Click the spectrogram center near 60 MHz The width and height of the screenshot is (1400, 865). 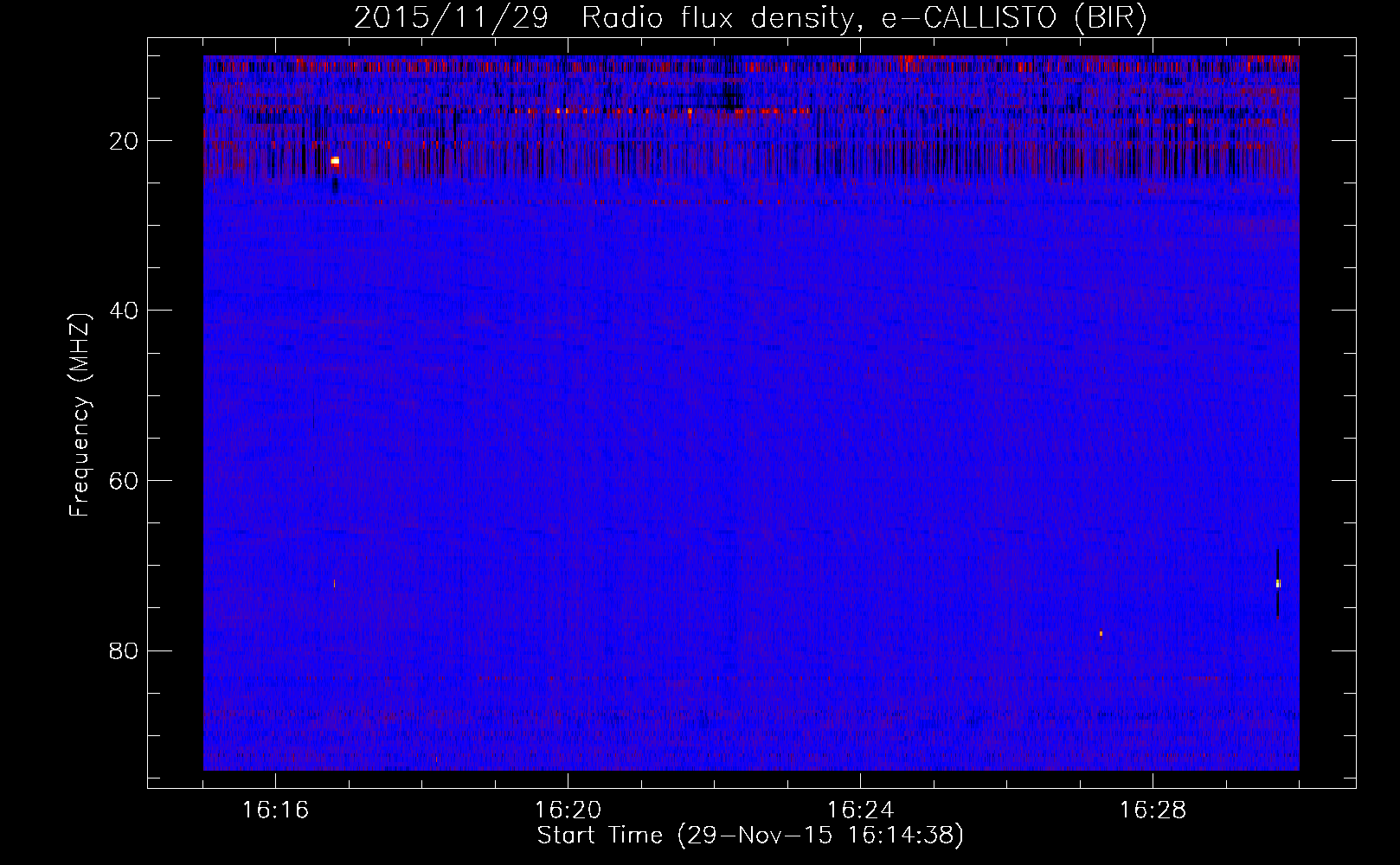[751, 480]
